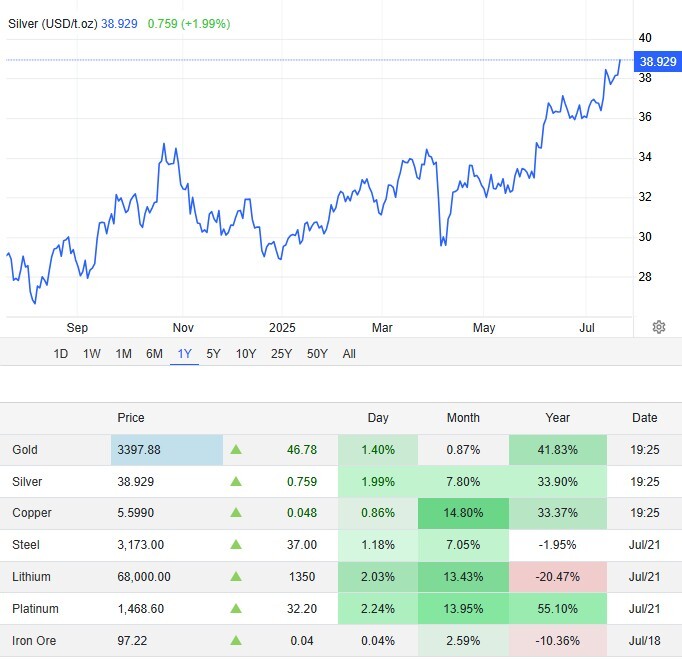682x659 pixels.
Task: Click the green up arrow in Lithium row
Action: click(x=236, y=577)
